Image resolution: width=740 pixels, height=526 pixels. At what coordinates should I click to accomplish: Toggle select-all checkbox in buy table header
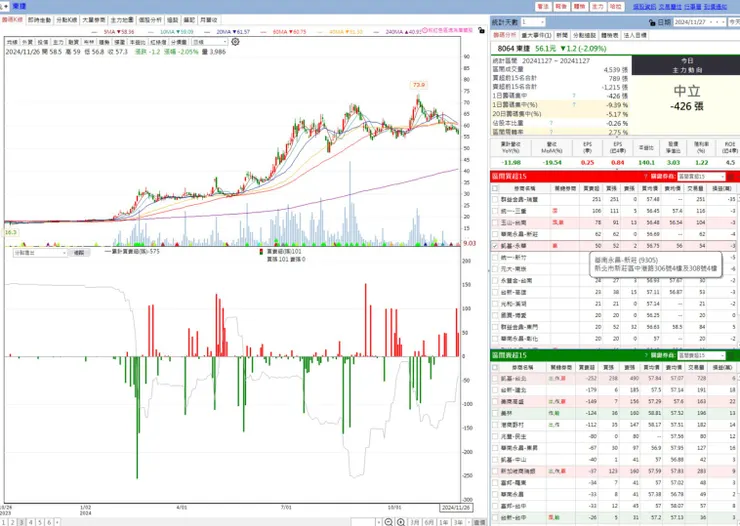point(495,188)
